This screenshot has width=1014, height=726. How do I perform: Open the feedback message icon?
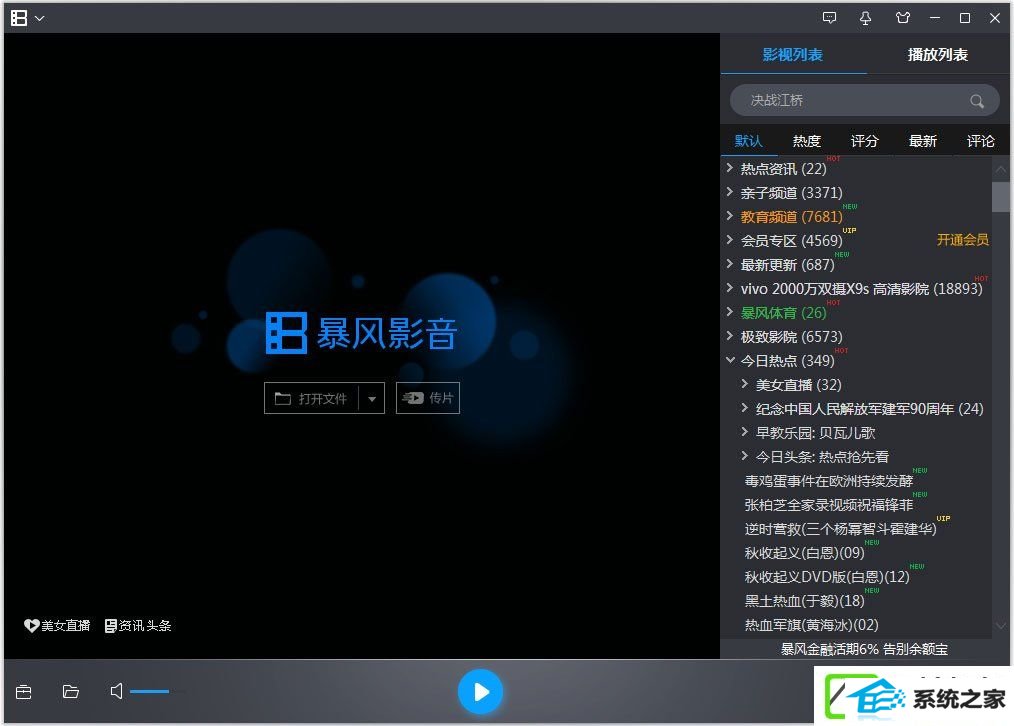click(x=829, y=18)
